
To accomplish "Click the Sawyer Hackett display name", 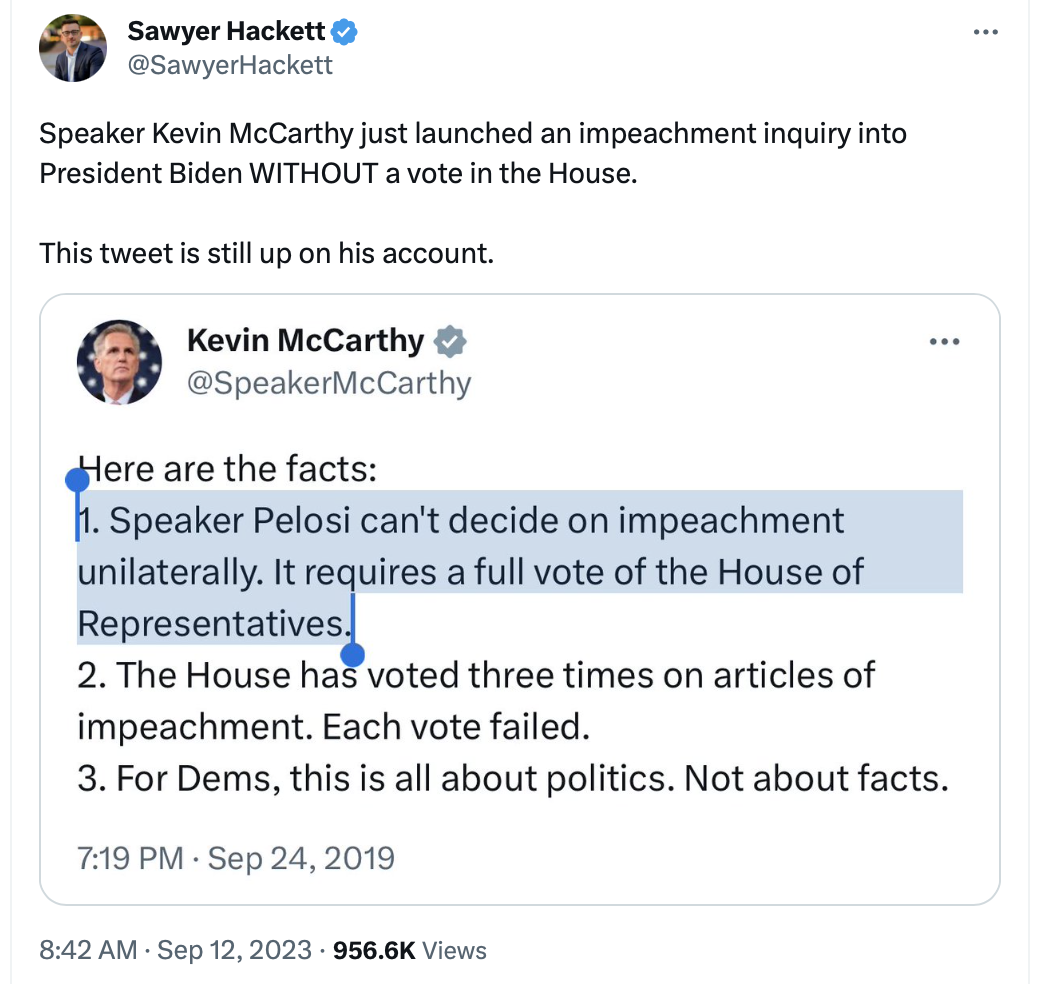I will (226, 32).
